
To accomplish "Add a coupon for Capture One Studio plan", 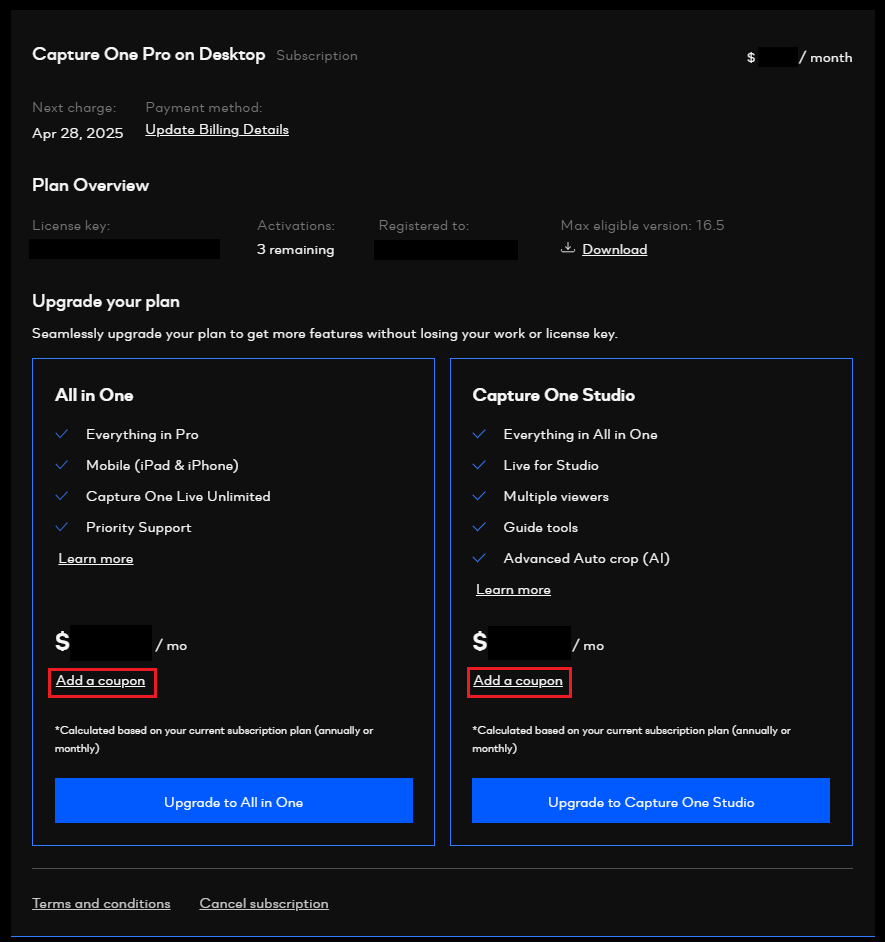I will click(518, 681).
